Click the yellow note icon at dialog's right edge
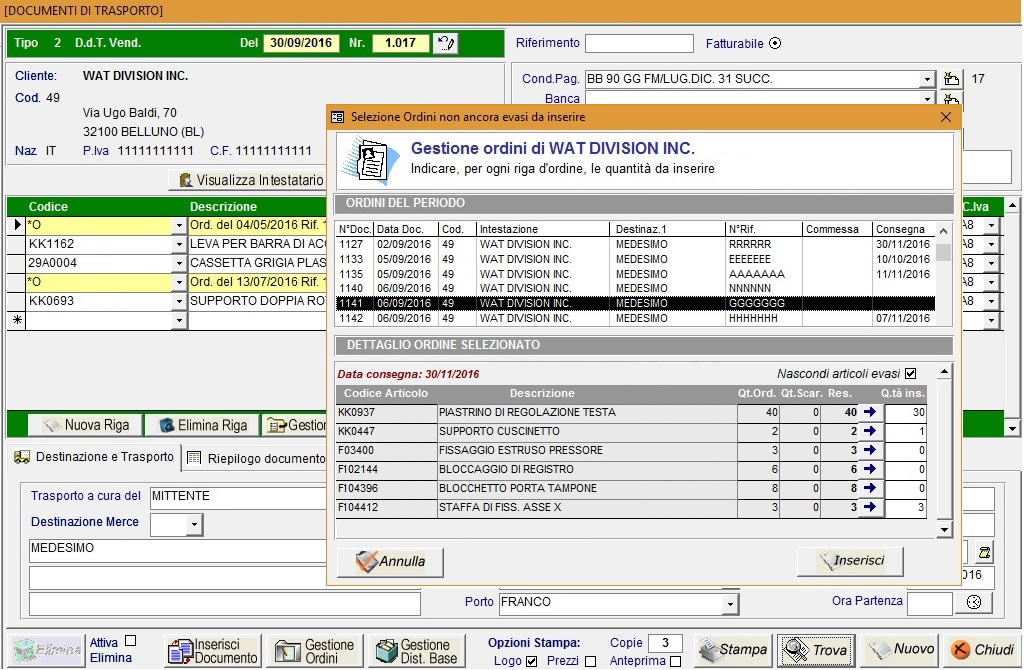Screen dimensions: 1024x670 pos(984,552)
